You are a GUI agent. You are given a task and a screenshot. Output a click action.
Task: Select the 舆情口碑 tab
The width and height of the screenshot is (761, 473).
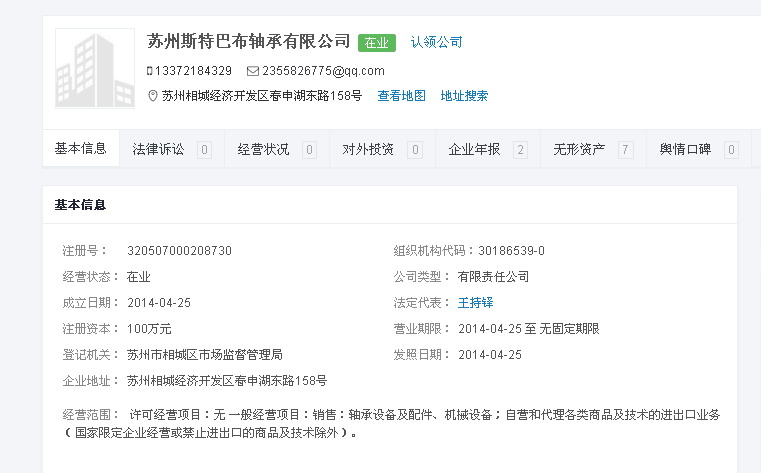[x=685, y=149]
